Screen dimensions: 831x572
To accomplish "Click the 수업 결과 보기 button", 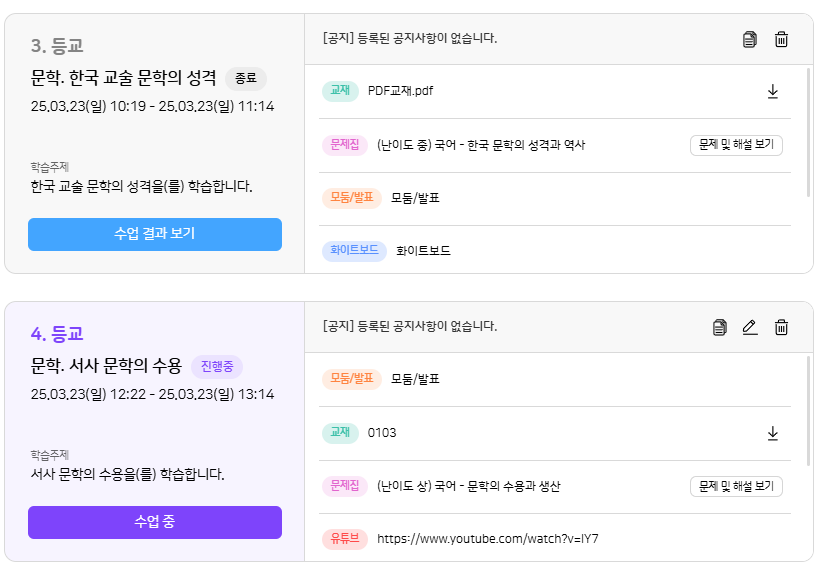I will 155,234.
